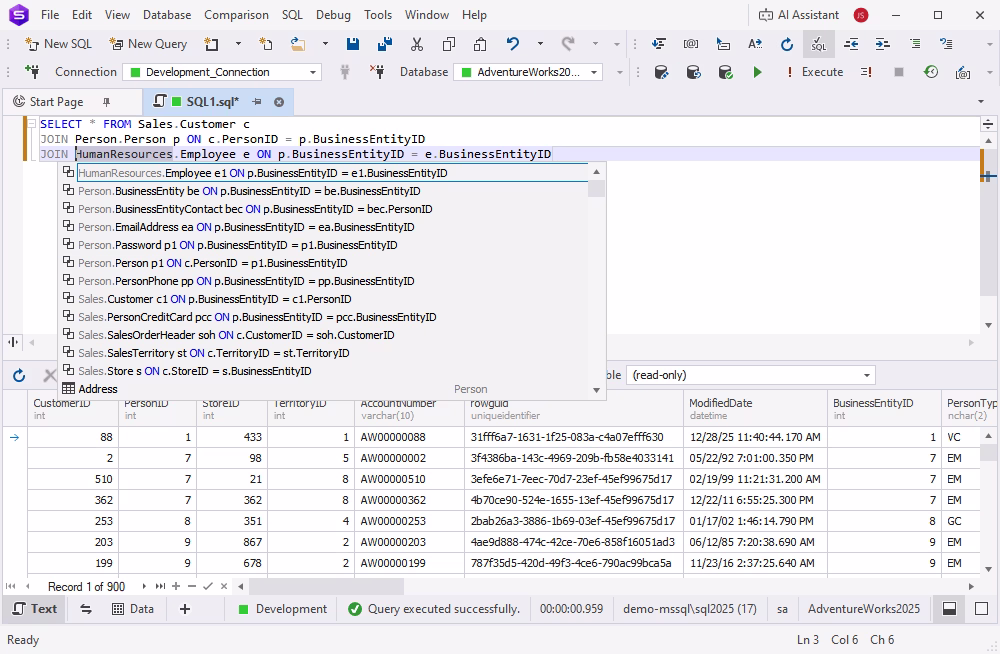1000x654 pixels.
Task: Click the Save All icon
Action: point(385,44)
